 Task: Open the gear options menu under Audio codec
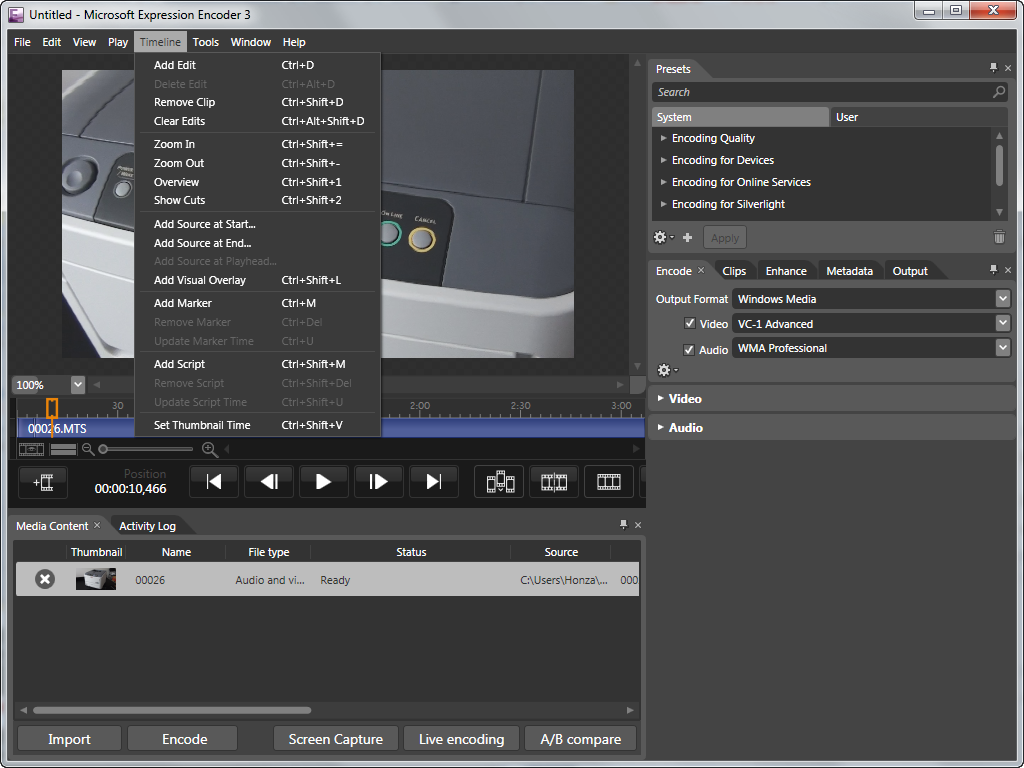[667, 371]
